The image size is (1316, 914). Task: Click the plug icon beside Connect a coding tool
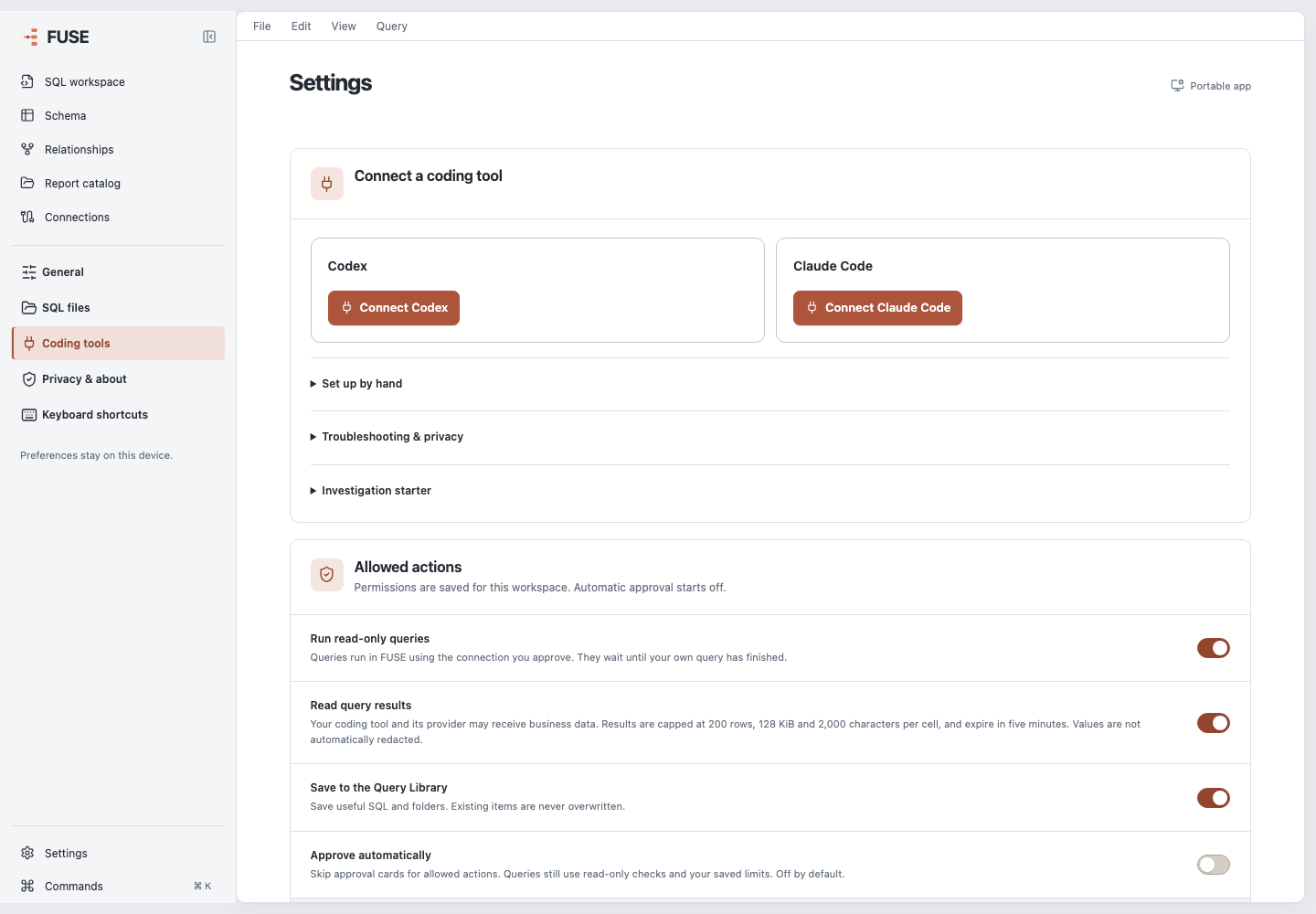click(327, 184)
